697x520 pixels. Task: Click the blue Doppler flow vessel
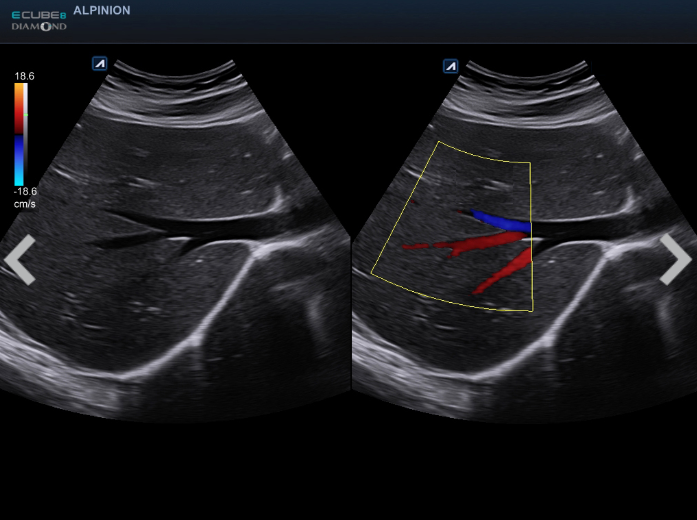click(501, 222)
